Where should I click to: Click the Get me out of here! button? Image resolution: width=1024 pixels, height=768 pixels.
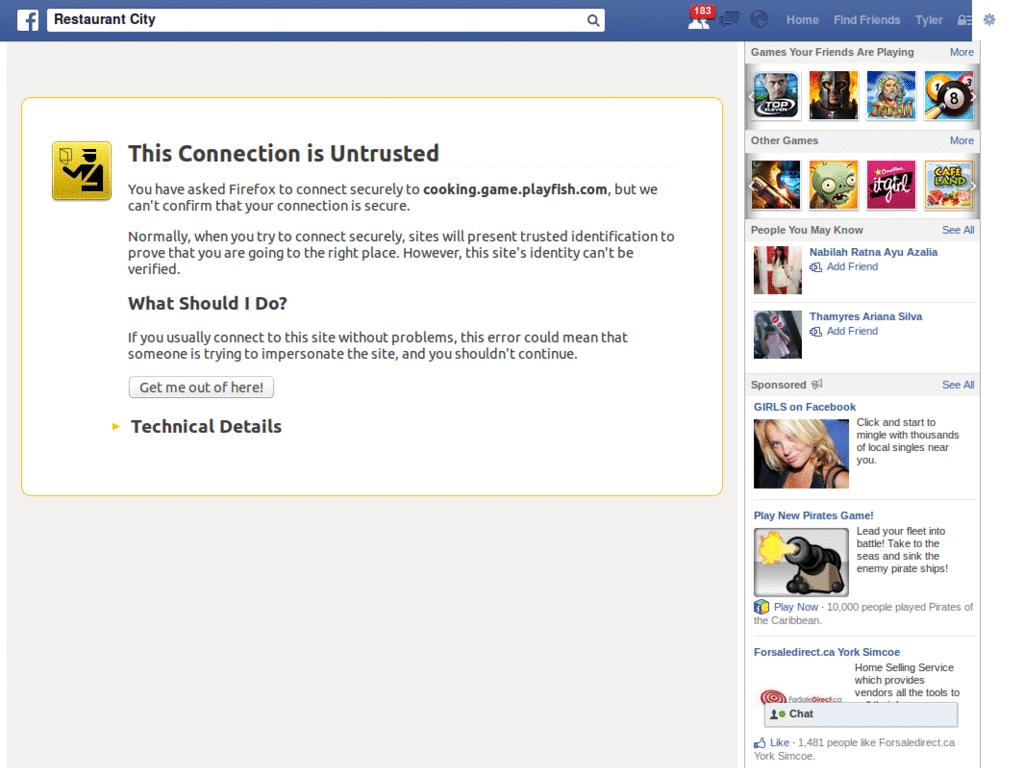(x=201, y=387)
